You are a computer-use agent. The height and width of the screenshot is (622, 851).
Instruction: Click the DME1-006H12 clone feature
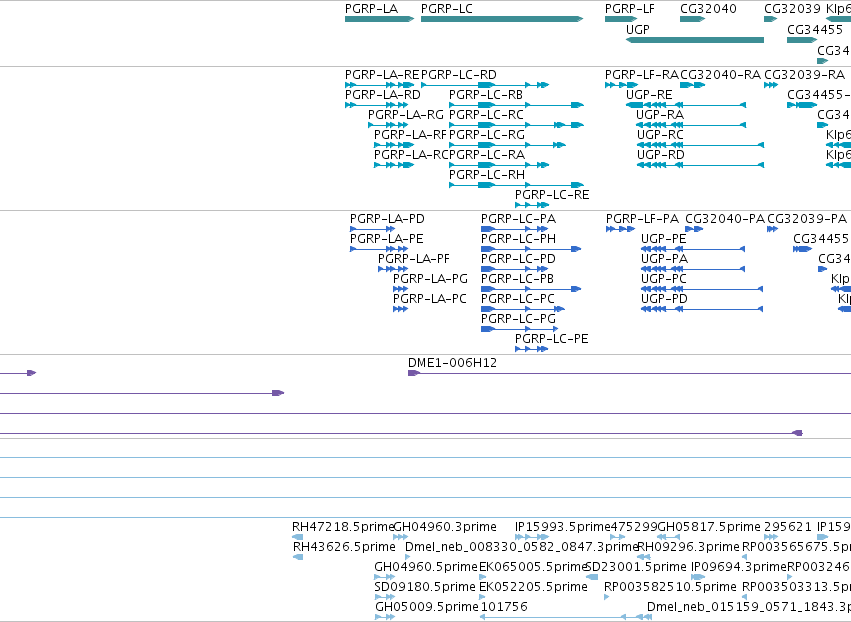(x=630, y=373)
